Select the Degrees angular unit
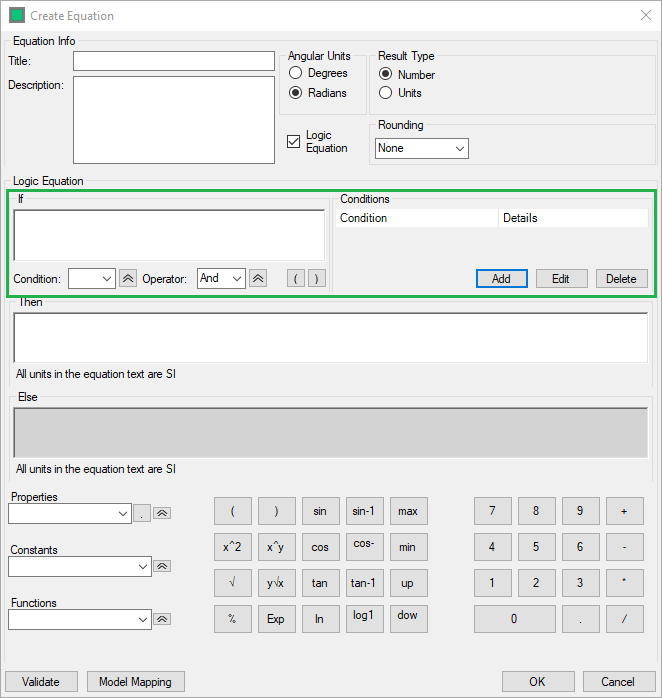 (x=296, y=73)
